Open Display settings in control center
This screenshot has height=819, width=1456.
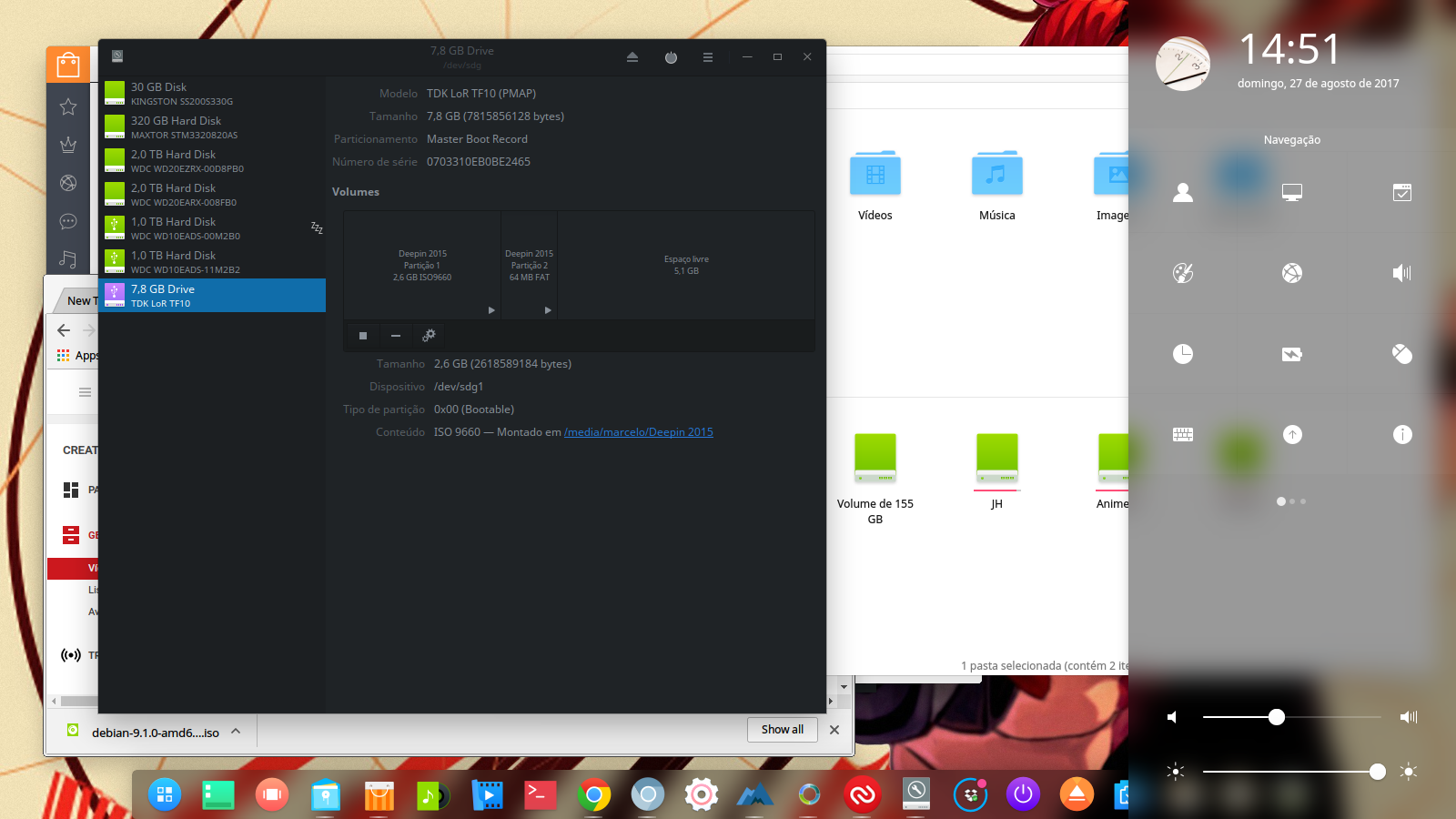pos(1292,192)
